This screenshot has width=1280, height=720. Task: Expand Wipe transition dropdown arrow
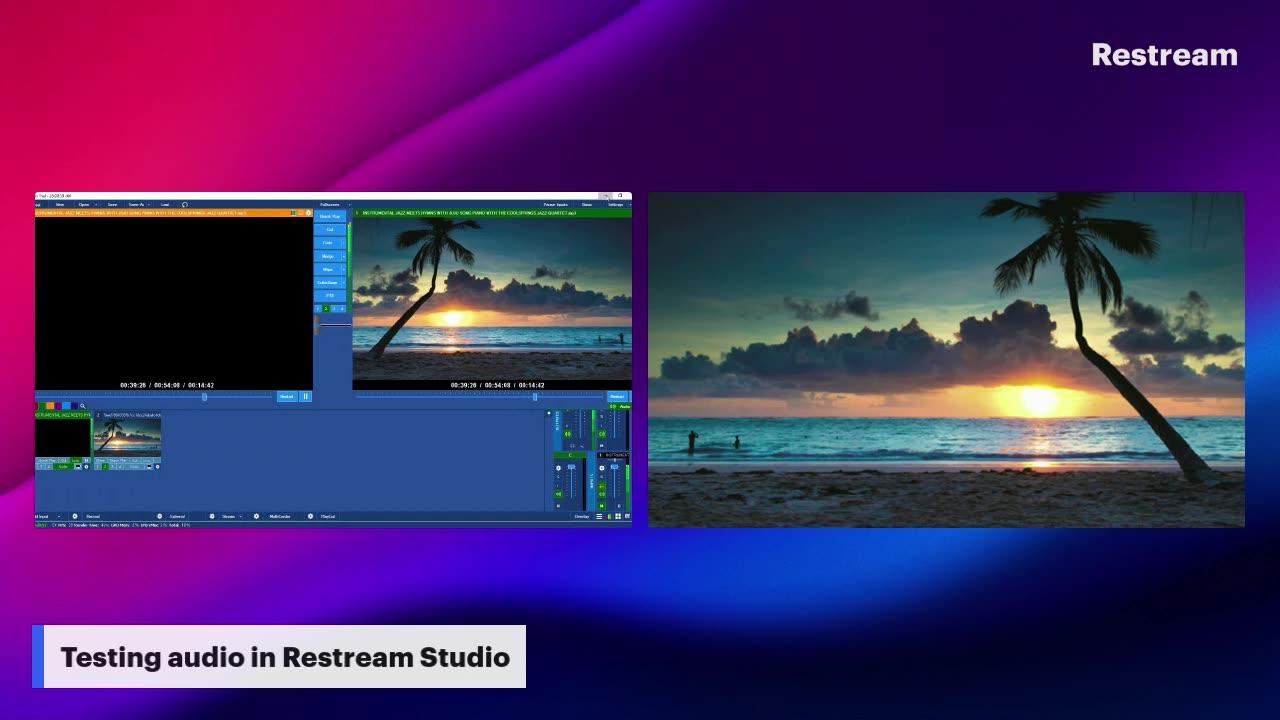(344, 269)
